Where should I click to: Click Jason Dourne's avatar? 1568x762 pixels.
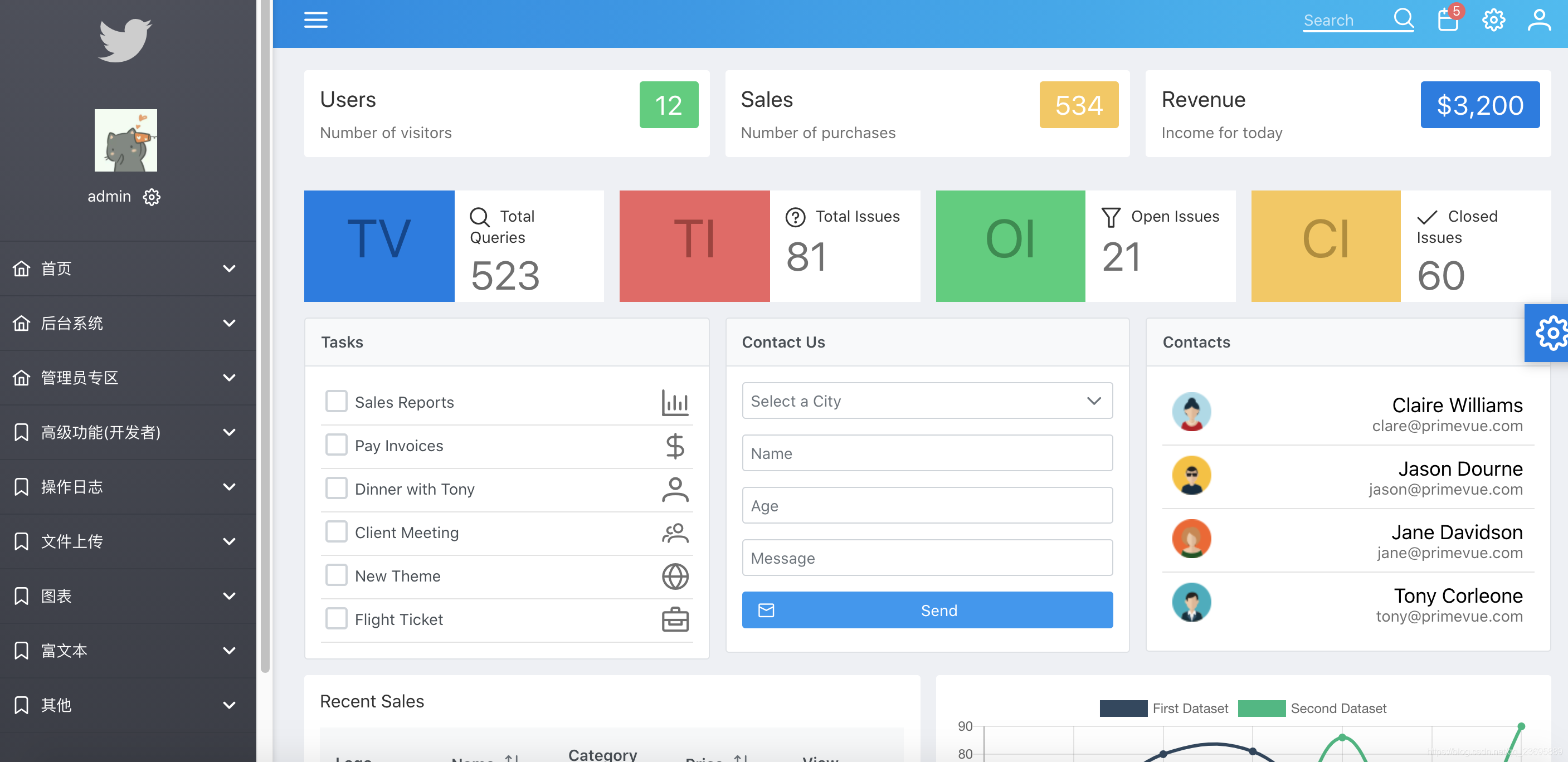point(1191,475)
